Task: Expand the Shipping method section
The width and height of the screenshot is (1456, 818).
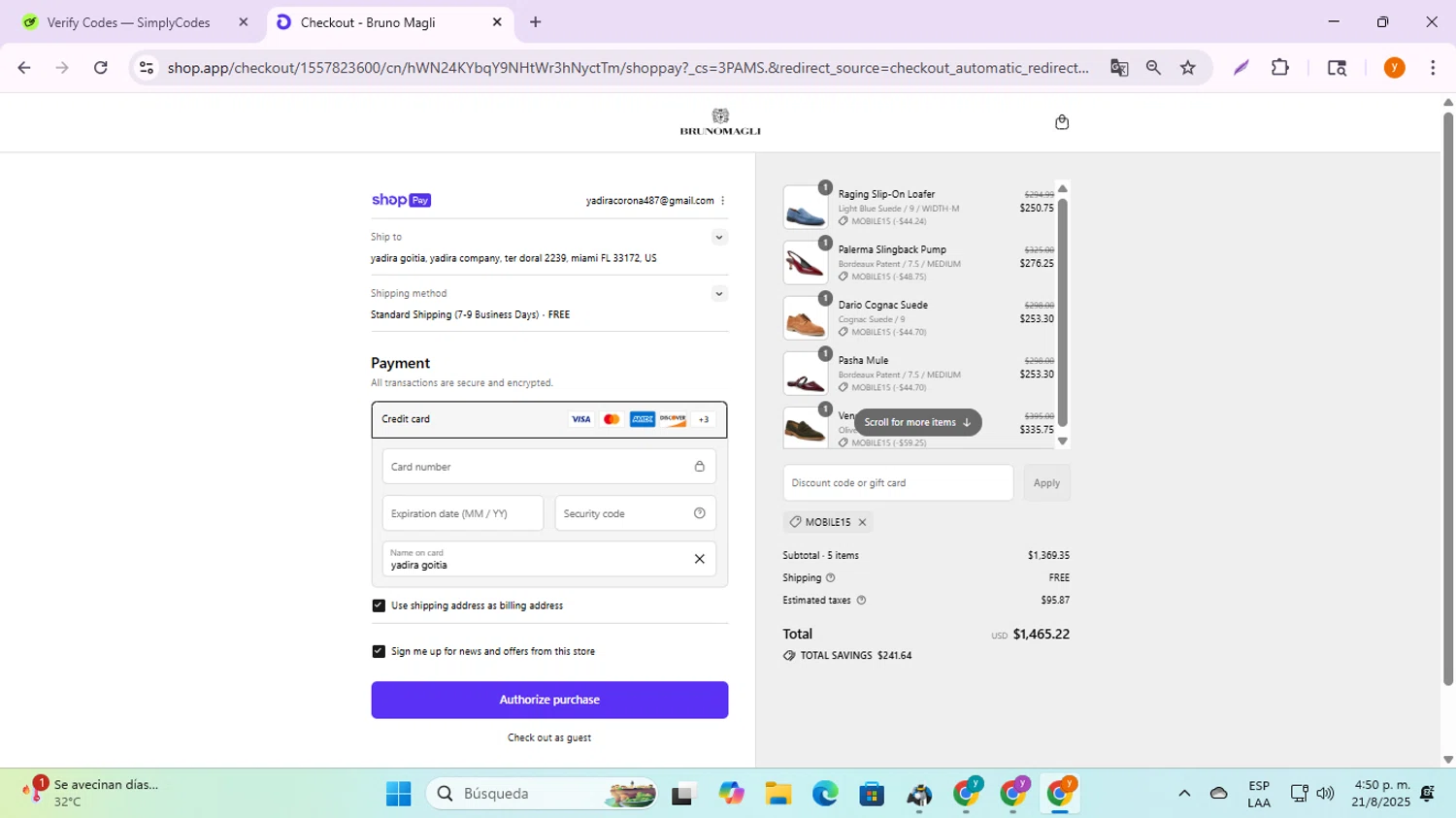Action: tap(718, 293)
